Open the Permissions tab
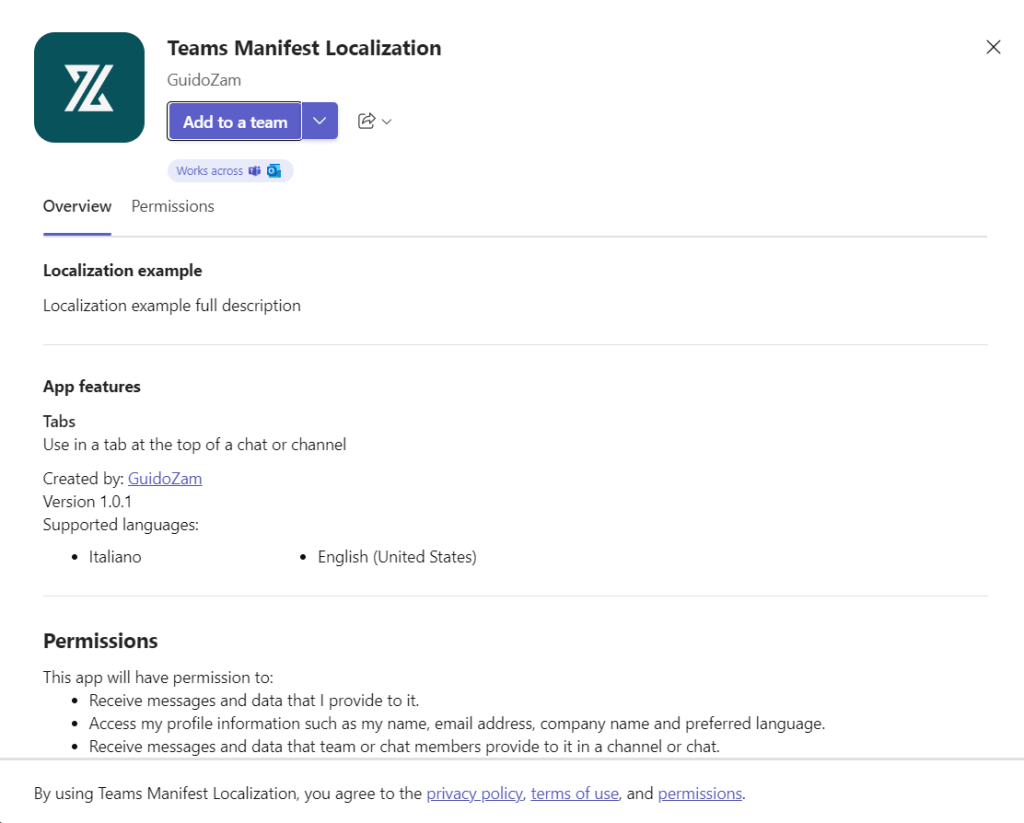 [x=173, y=206]
